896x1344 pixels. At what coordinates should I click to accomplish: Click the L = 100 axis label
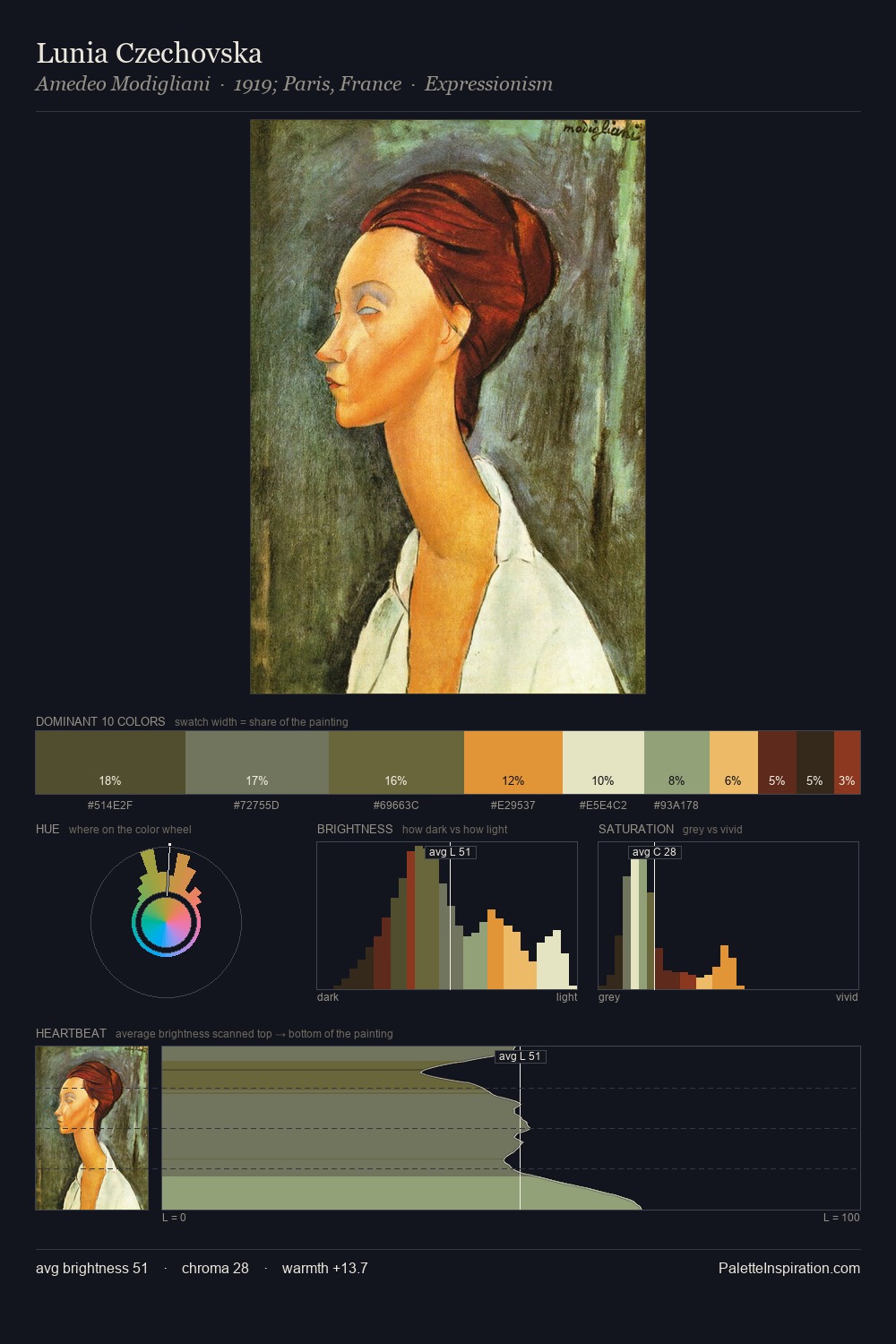point(841,1218)
